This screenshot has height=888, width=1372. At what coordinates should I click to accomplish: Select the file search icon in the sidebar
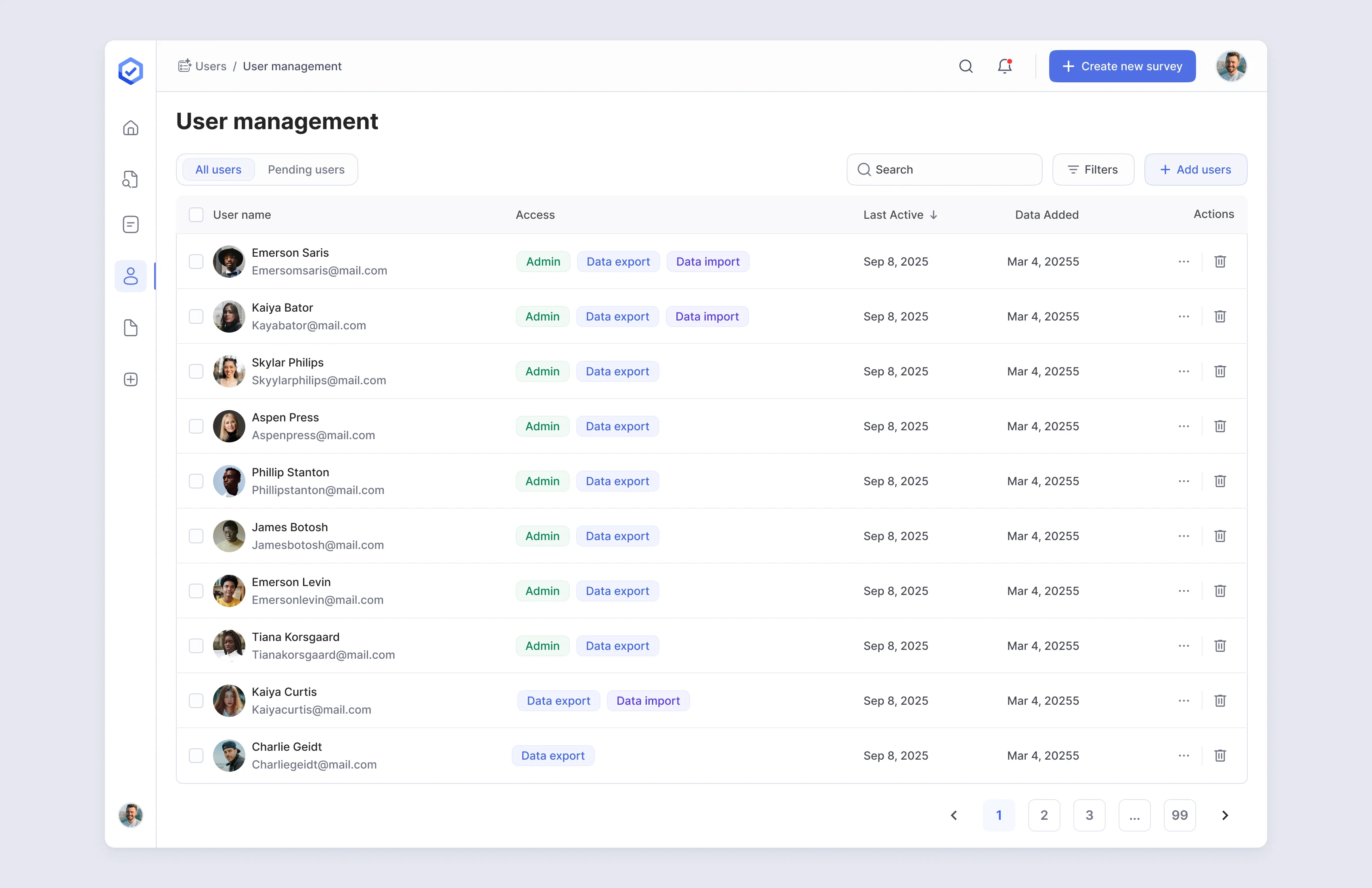pos(131,179)
